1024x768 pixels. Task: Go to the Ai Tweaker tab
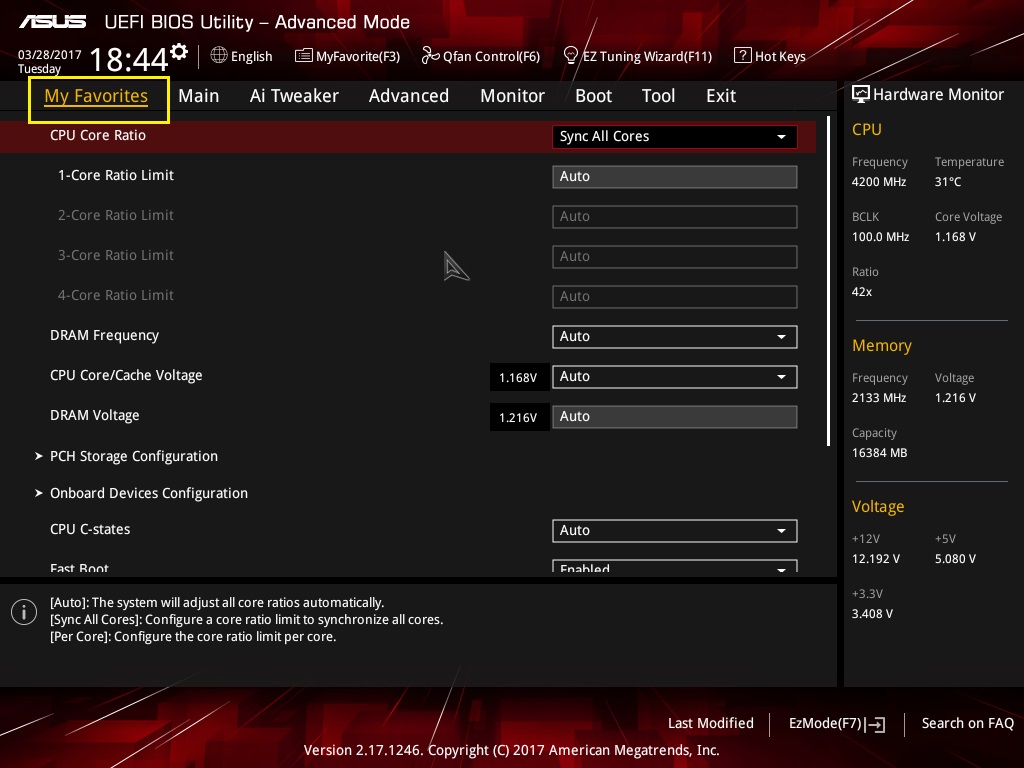tap(294, 96)
